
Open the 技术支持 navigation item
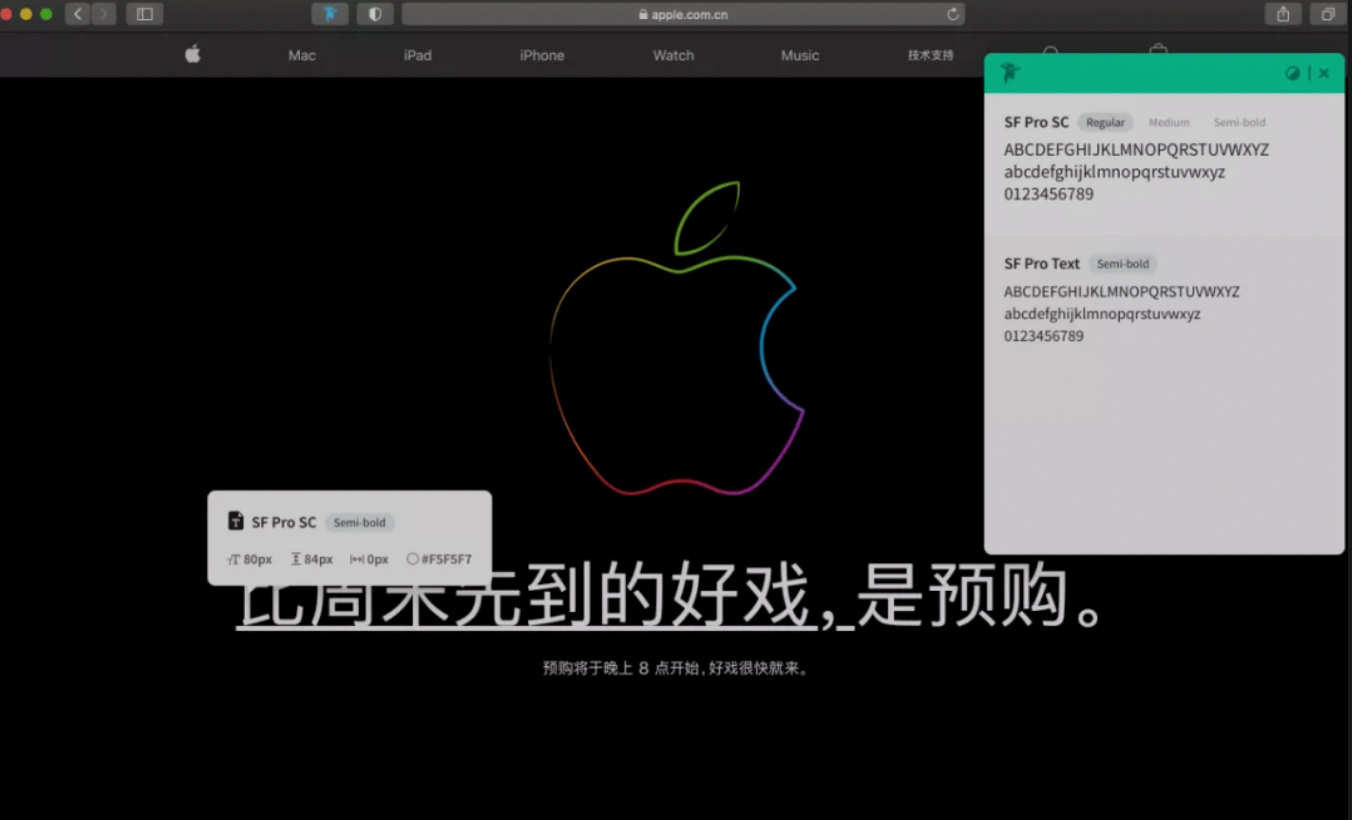point(931,55)
